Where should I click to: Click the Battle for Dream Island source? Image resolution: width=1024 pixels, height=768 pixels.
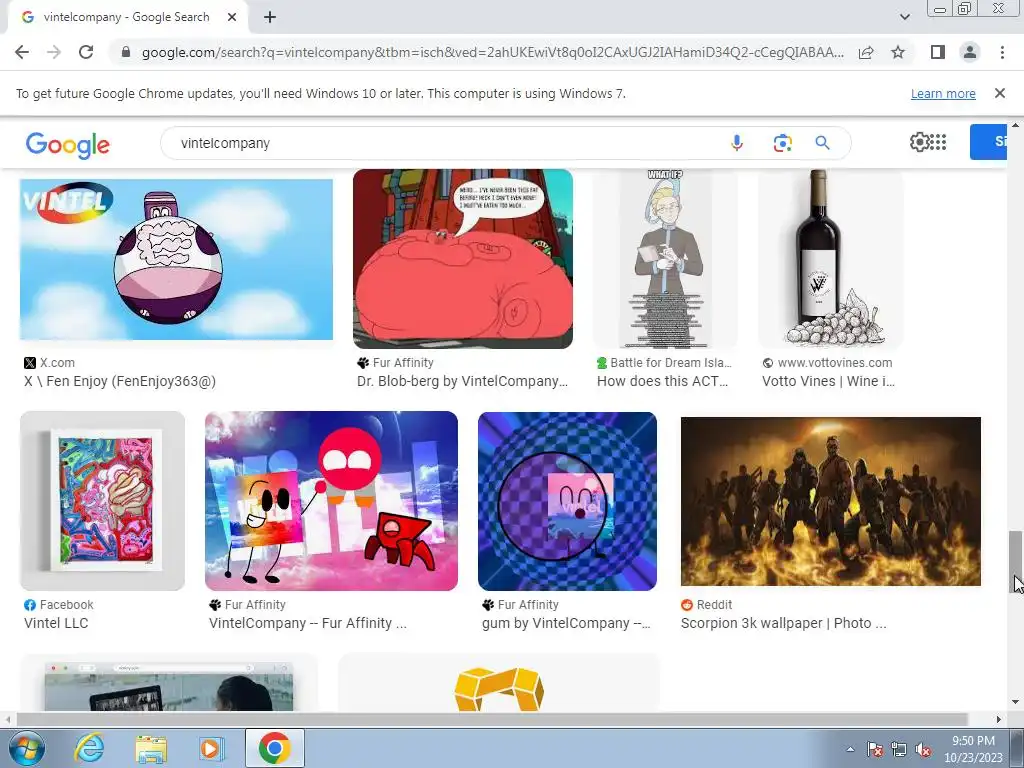pyautogui.click(x=671, y=362)
